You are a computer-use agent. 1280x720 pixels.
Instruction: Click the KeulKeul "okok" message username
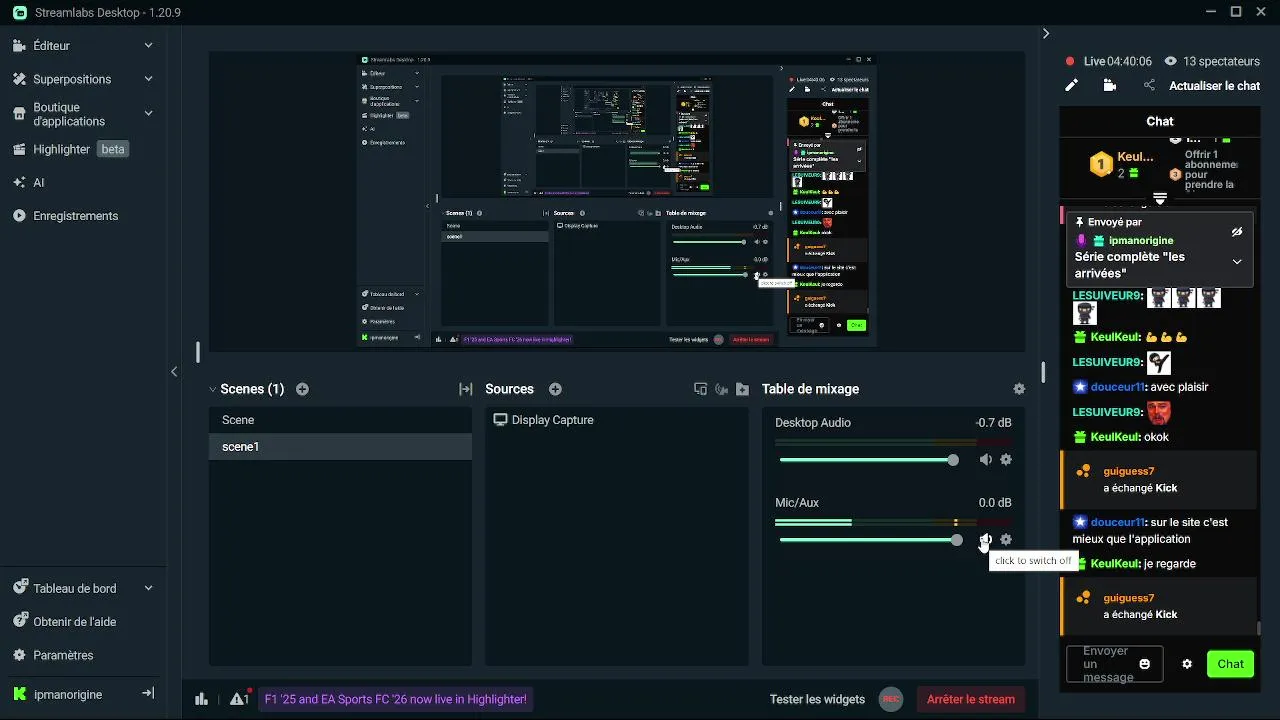click(x=1115, y=437)
